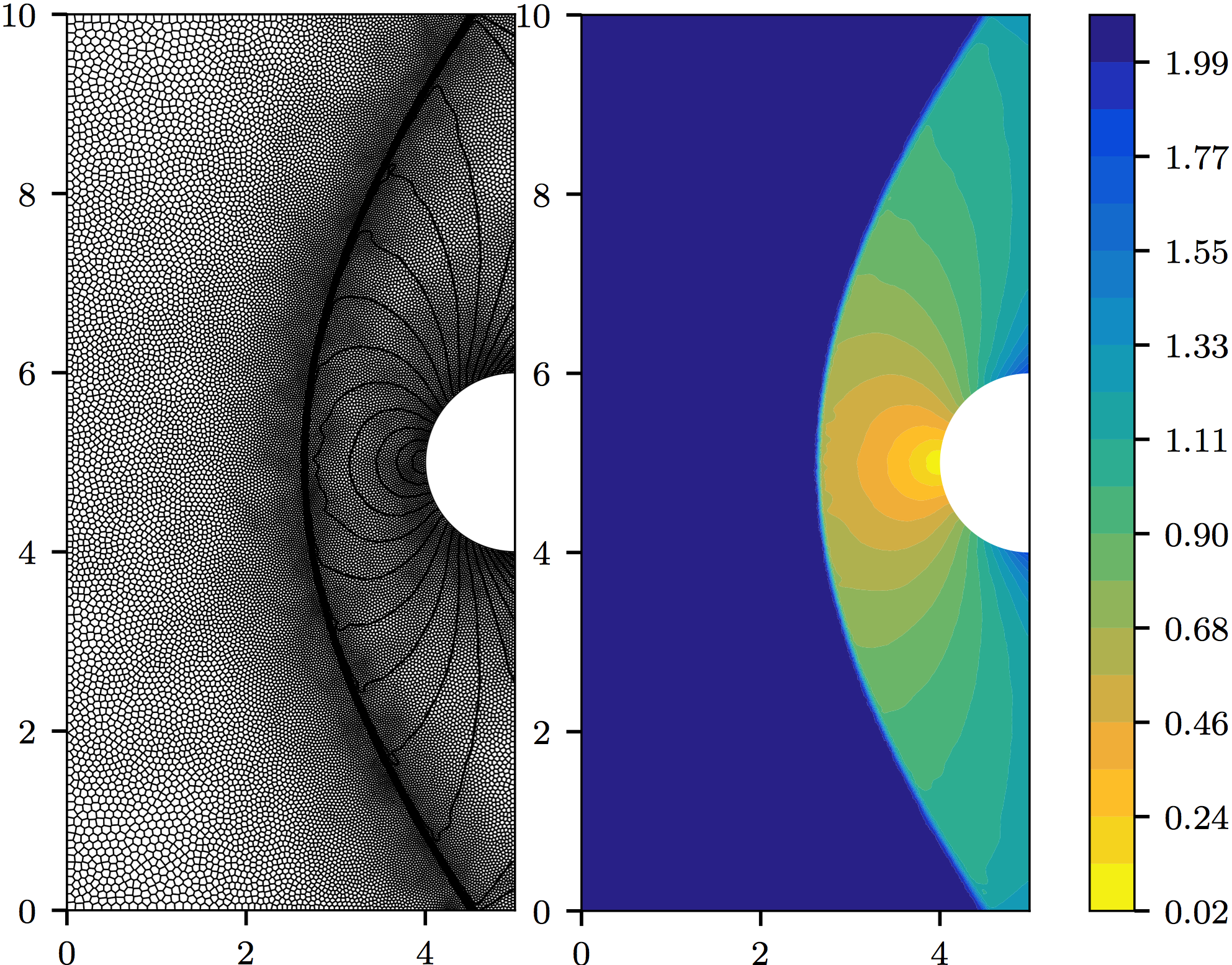Click the x-axis label 0 of contour plot

pos(582,953)
